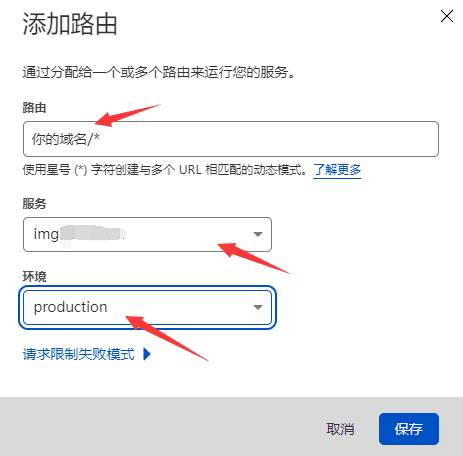Click the caret arrow in 服务 dropdown
This screenshot has height=456, width=463.
(258, 234)
